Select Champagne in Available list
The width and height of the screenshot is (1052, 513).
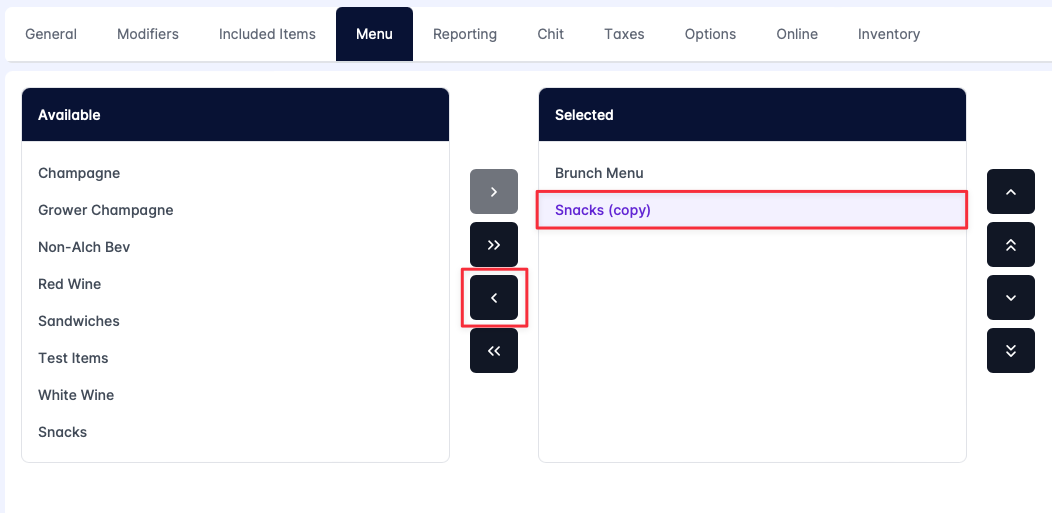pyautogui.click(x=79, y=173)
